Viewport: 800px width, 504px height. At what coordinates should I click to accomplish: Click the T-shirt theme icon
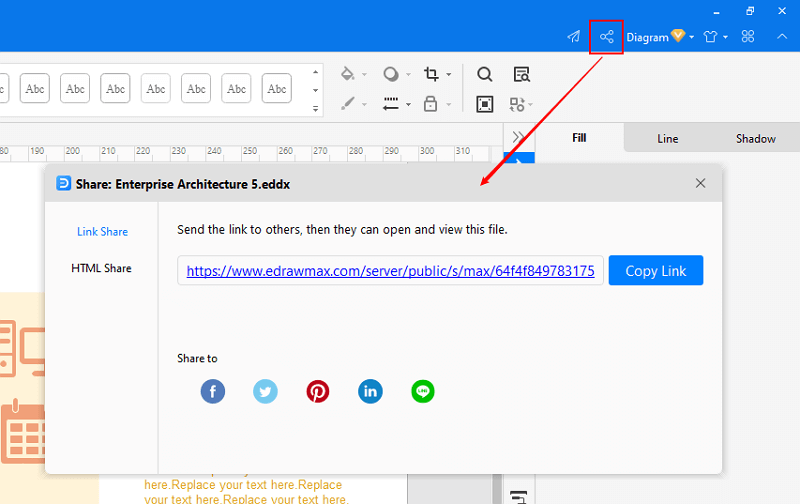tap(710, 37)
